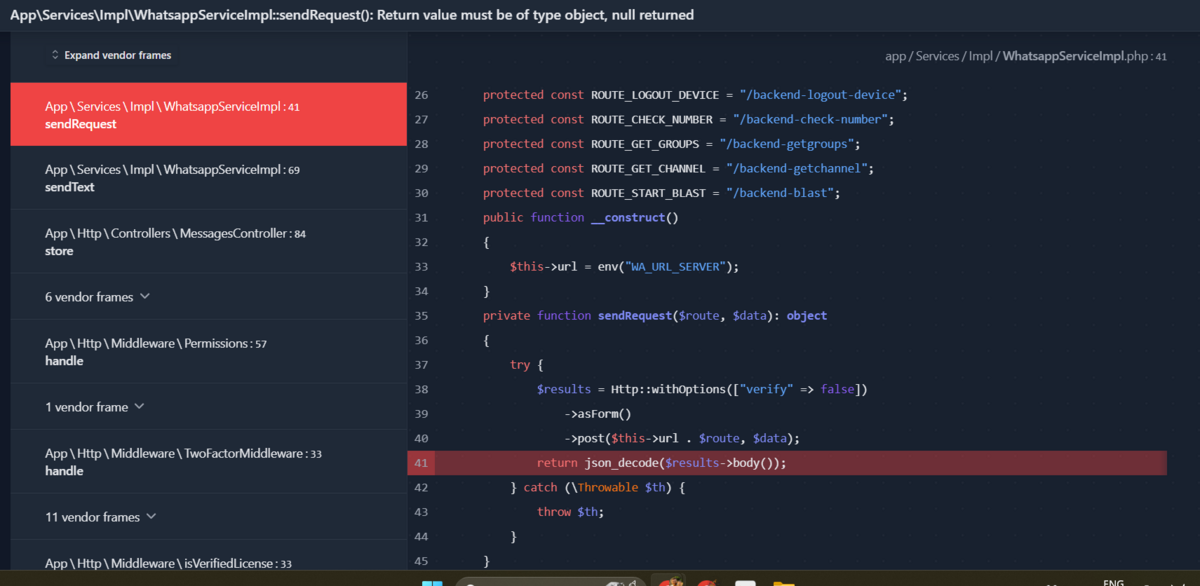Open the WhatsappServiceImpl.php:41 file path link
The width and height of the screenshot is (1200, 586).
click(1026, 57)
